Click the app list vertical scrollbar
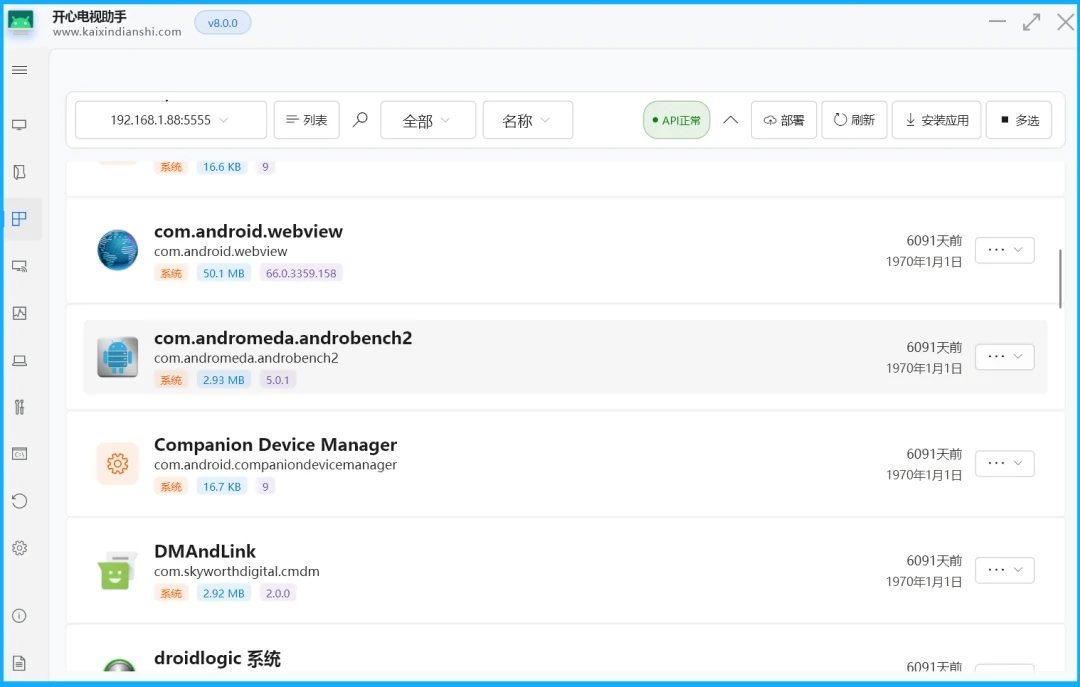 [1060, 278]
